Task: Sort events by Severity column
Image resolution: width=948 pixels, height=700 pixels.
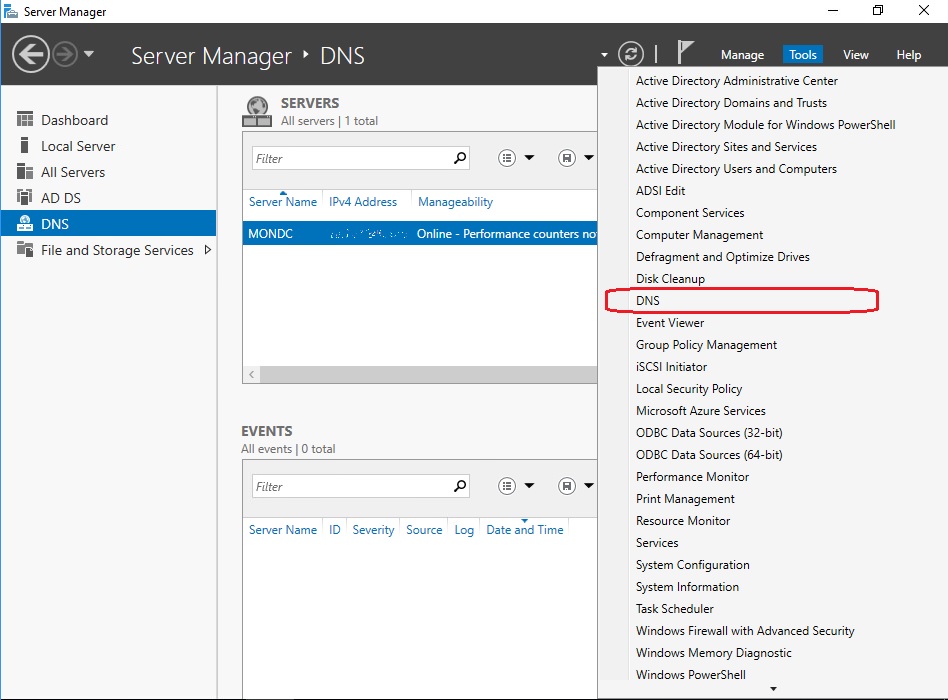Action: coord(373,530)
